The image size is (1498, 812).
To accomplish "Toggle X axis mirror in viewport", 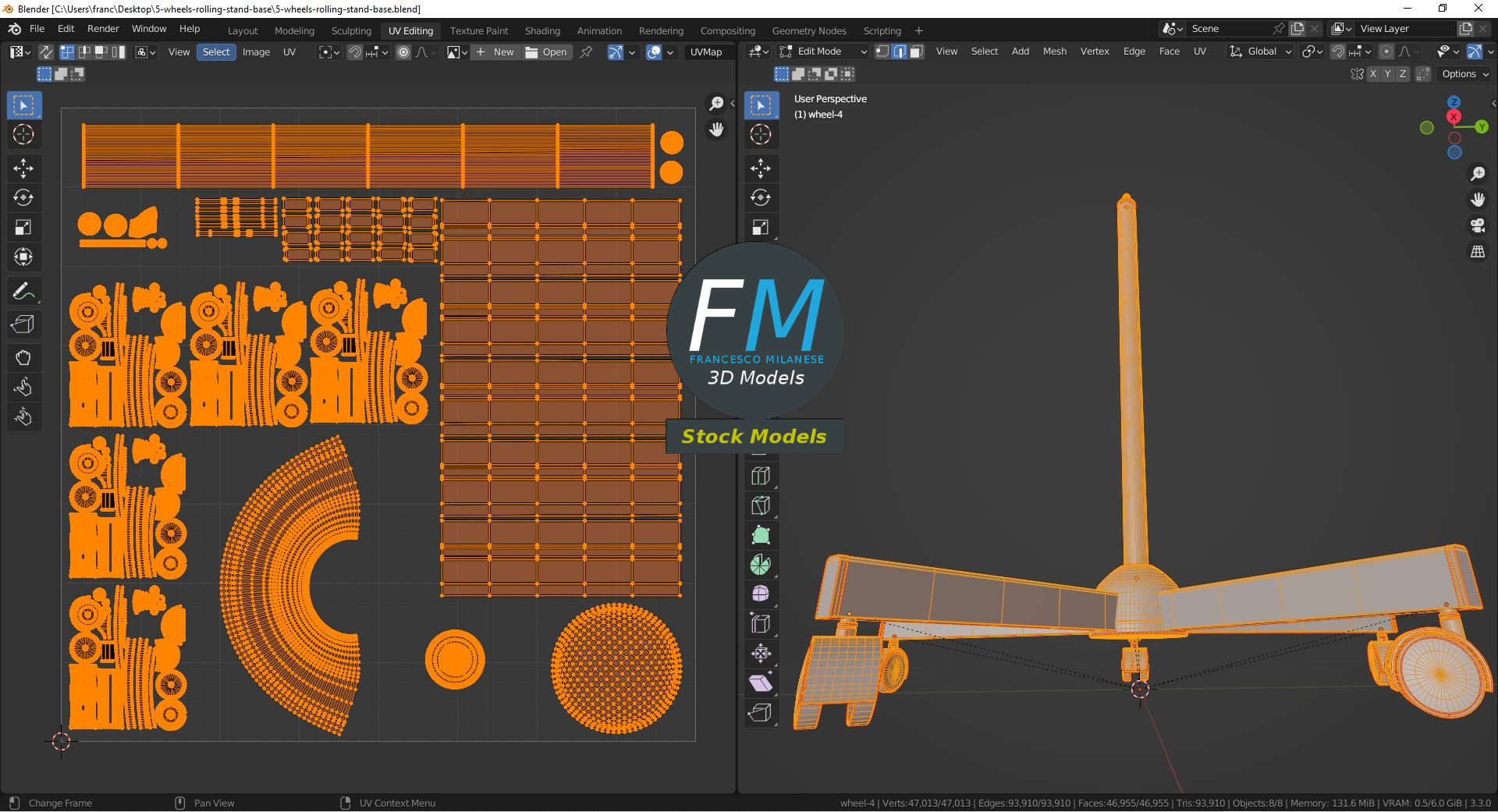I will click(1373, 74).
